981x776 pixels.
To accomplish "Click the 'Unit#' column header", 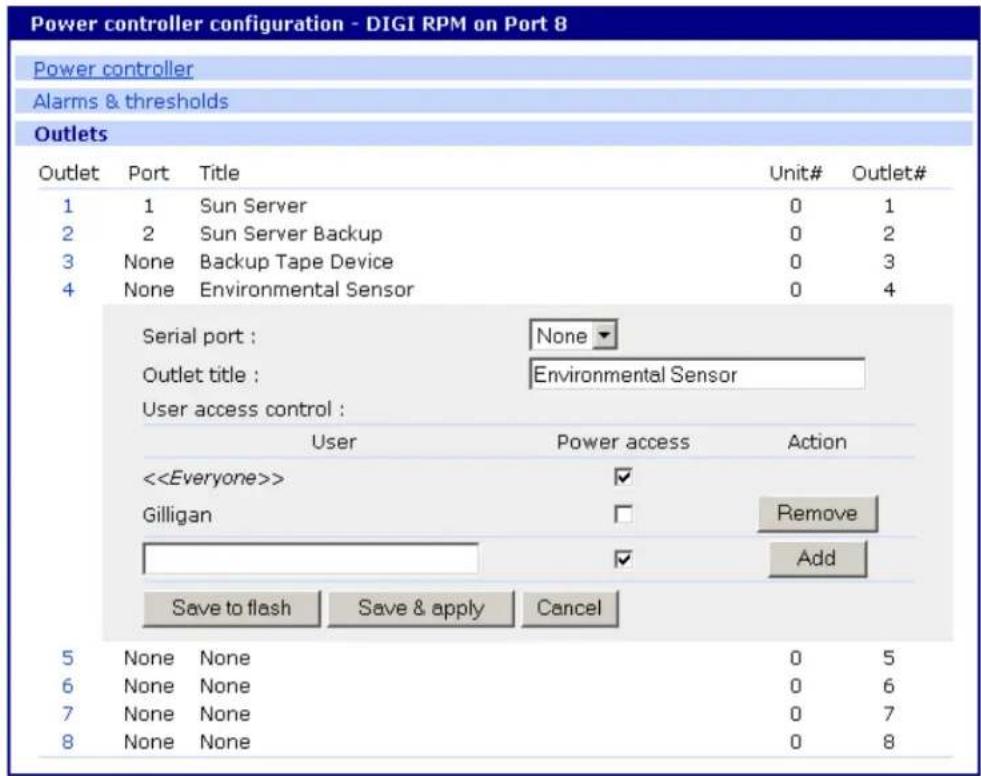I will point(796,173).
